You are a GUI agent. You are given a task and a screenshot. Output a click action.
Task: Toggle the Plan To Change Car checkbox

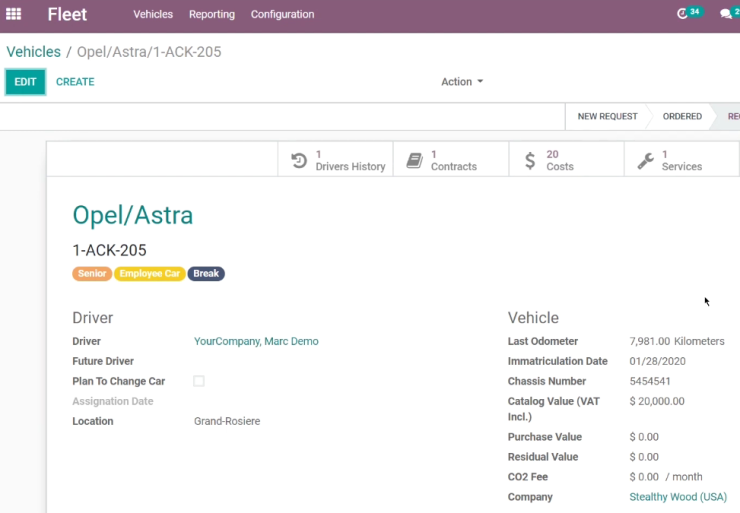click(x=199, y=381)
